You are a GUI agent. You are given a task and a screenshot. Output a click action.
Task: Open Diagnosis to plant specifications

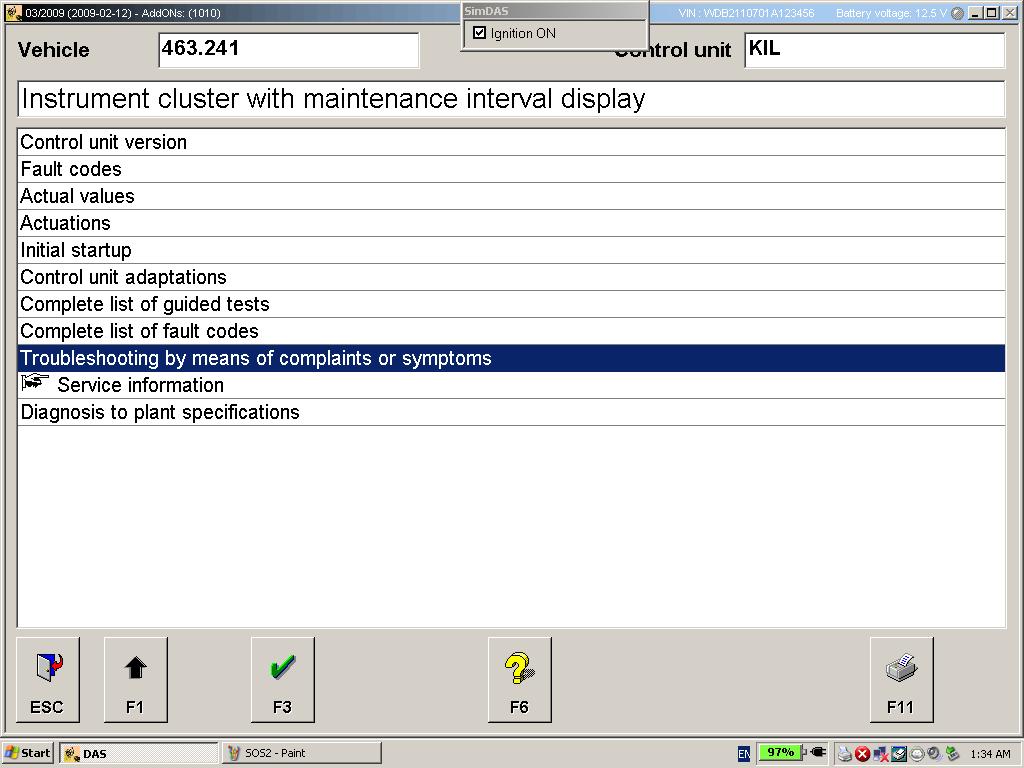(160, 412)
